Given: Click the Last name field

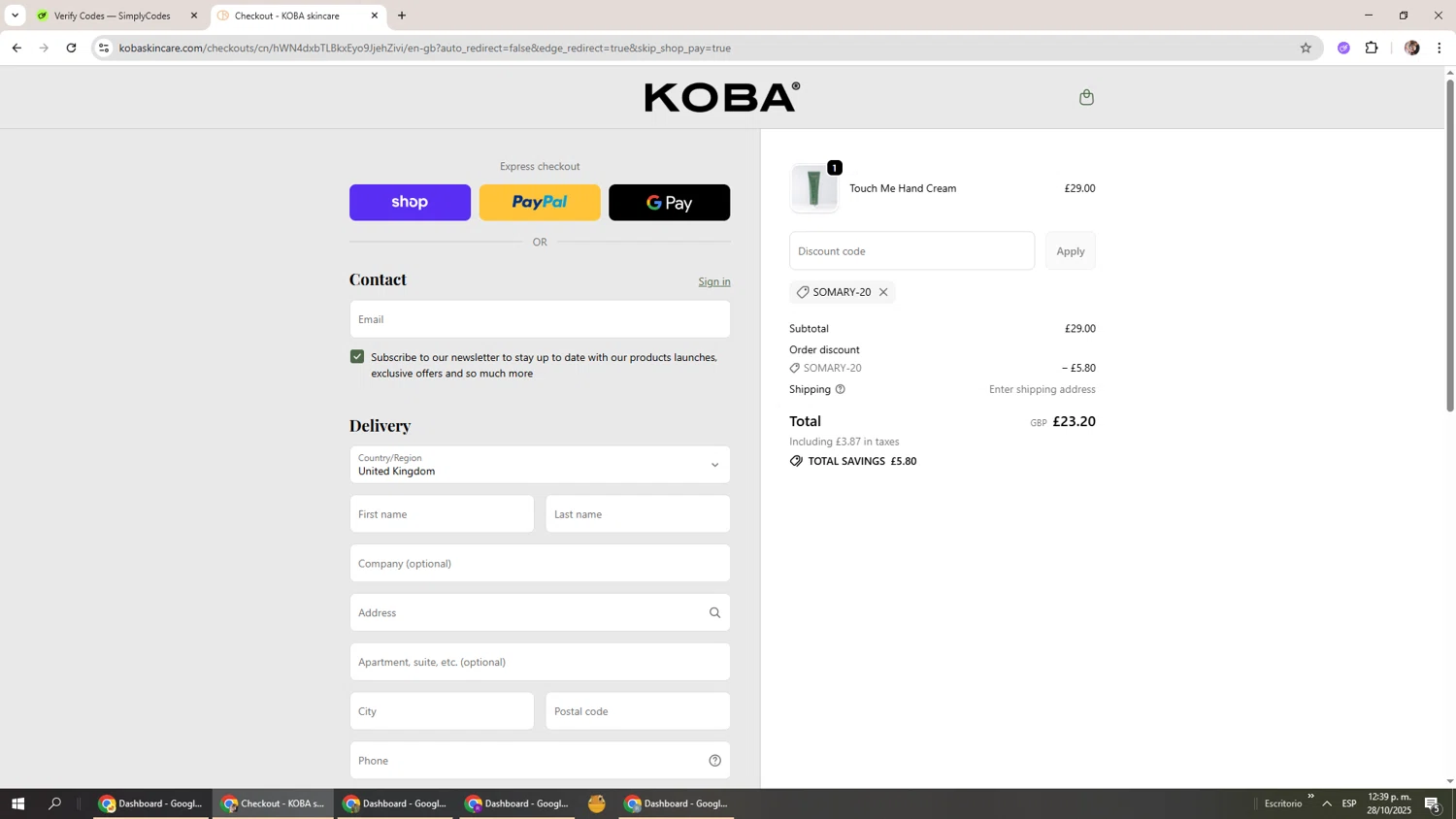Looking at the screenshot, I should pos(638,514).
